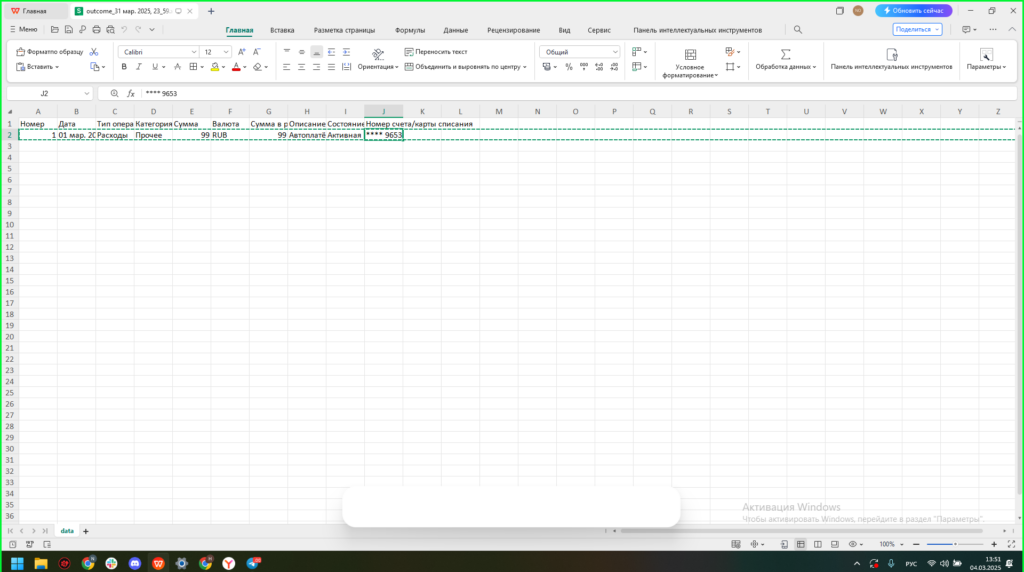The width and height of the screenshot is (1024, 572).
Task: Open number format dropdown showing Общий
Action: (x=615, y=52)
